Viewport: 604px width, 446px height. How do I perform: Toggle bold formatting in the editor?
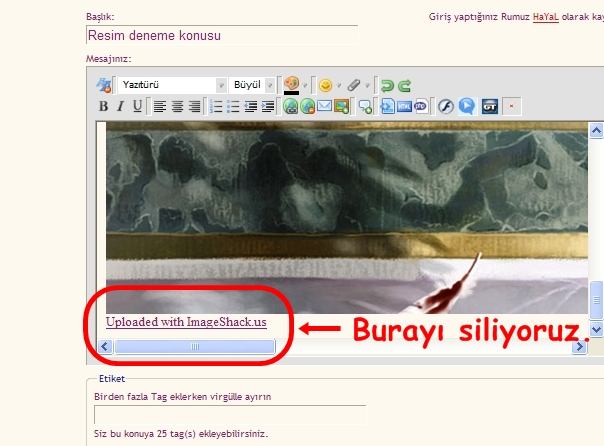click(103, 106)
